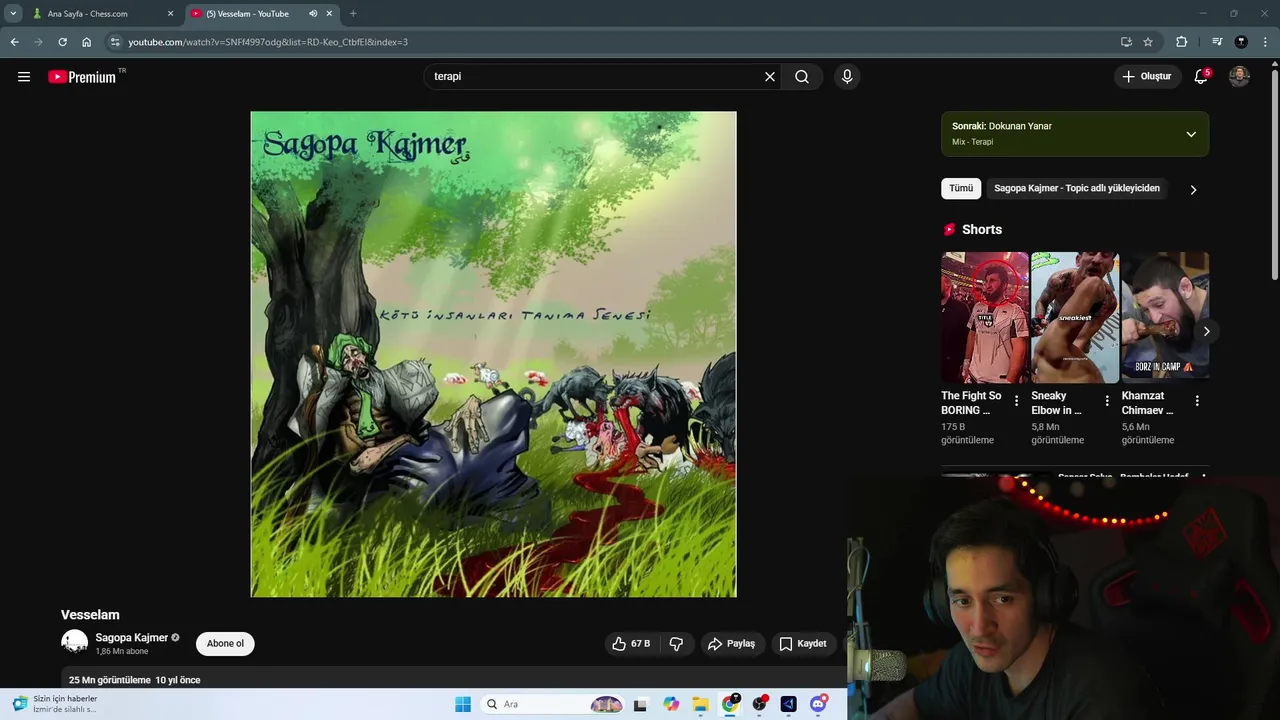Select the Tümü filter chip
This screenshot has height=720, width=1280.
[961, 188]
